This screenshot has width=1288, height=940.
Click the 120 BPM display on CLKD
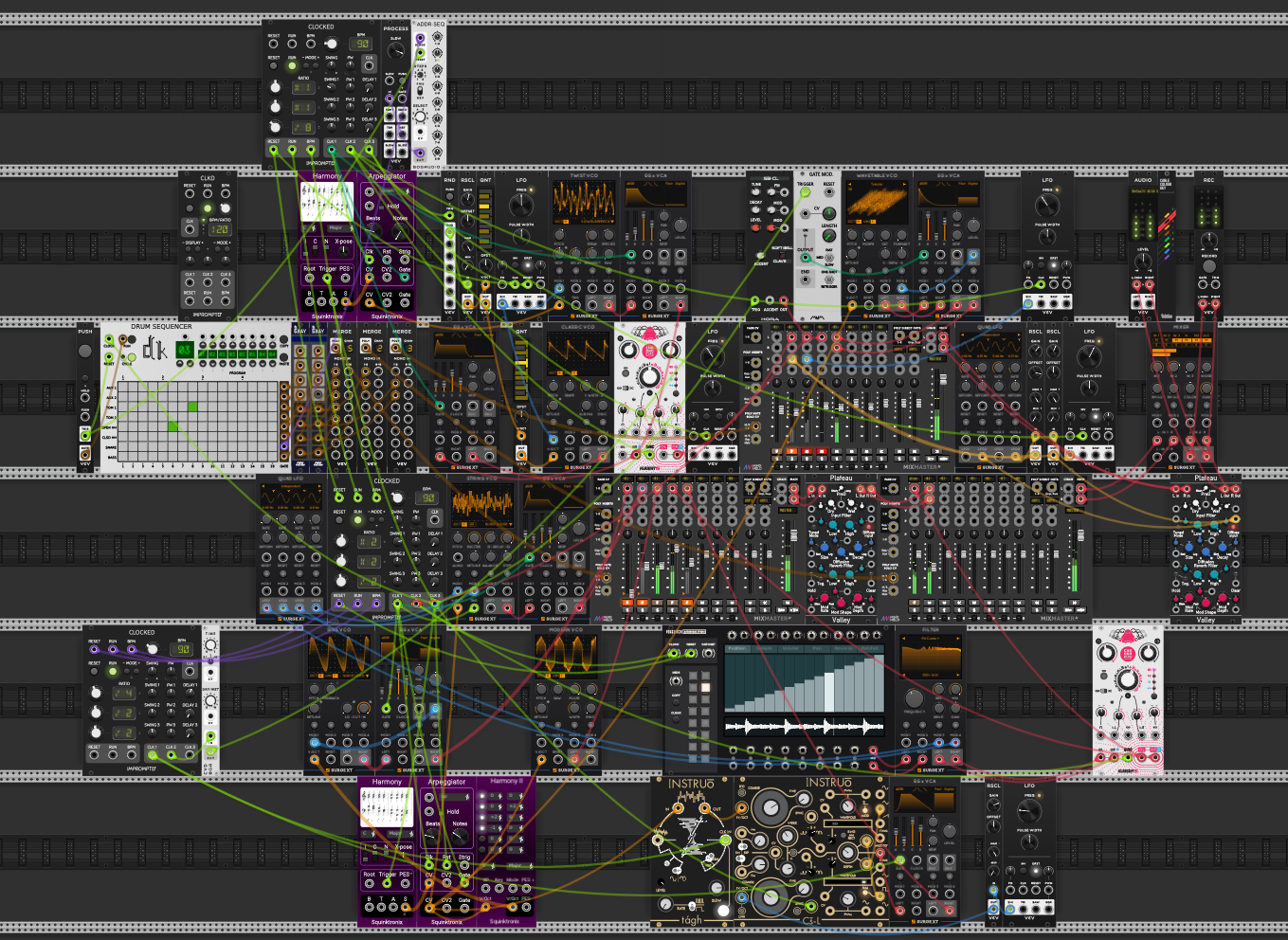coord(220,229)
